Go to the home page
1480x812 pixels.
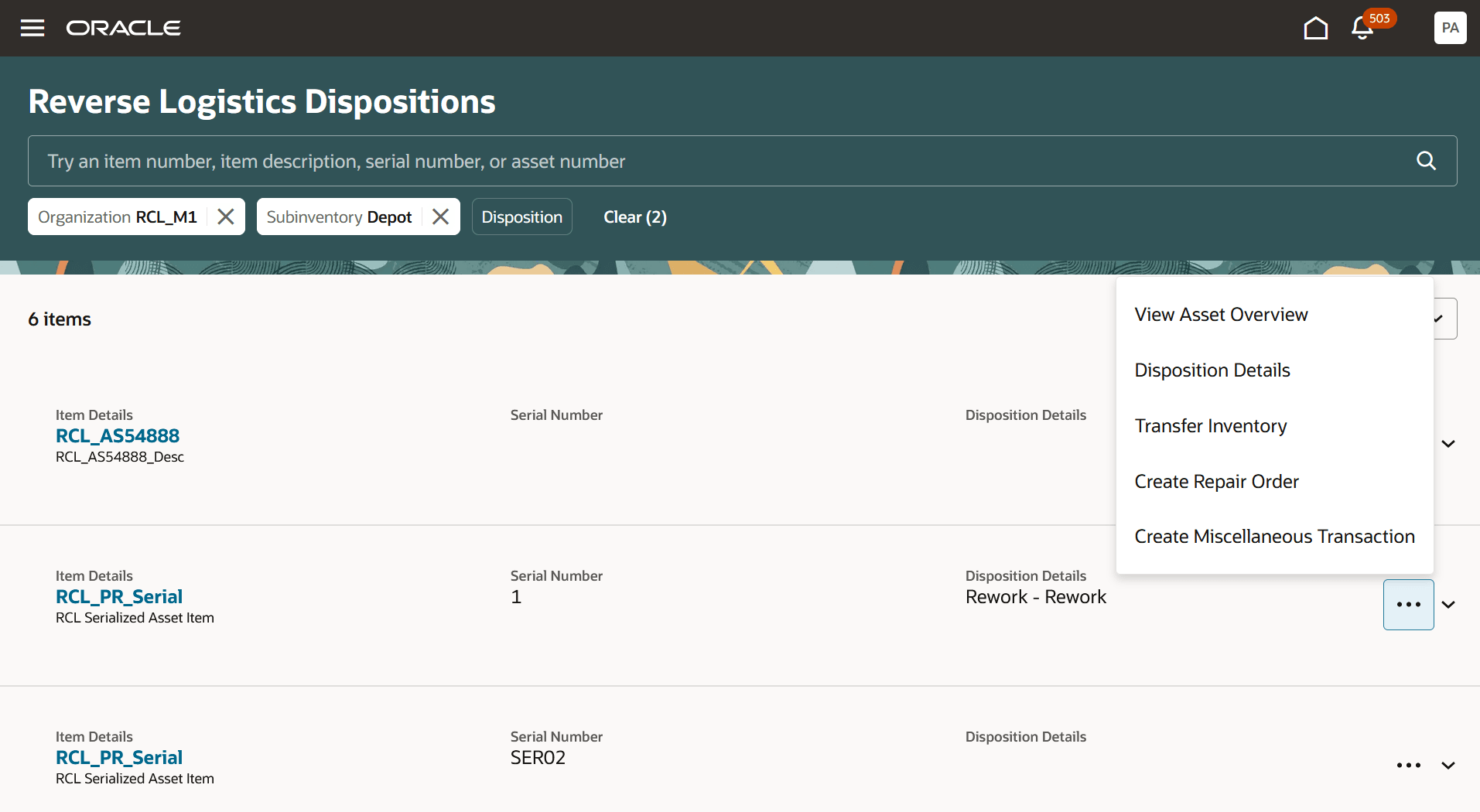pos(1316,28)
